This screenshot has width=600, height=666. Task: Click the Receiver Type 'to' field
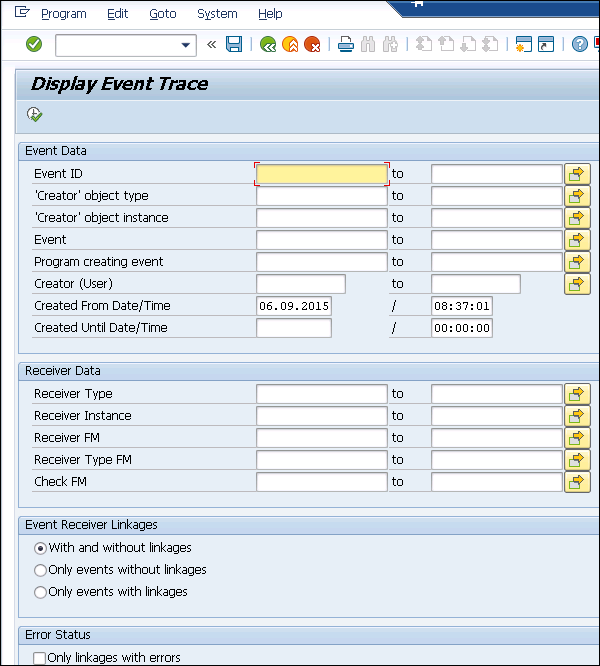coord(497,394)
